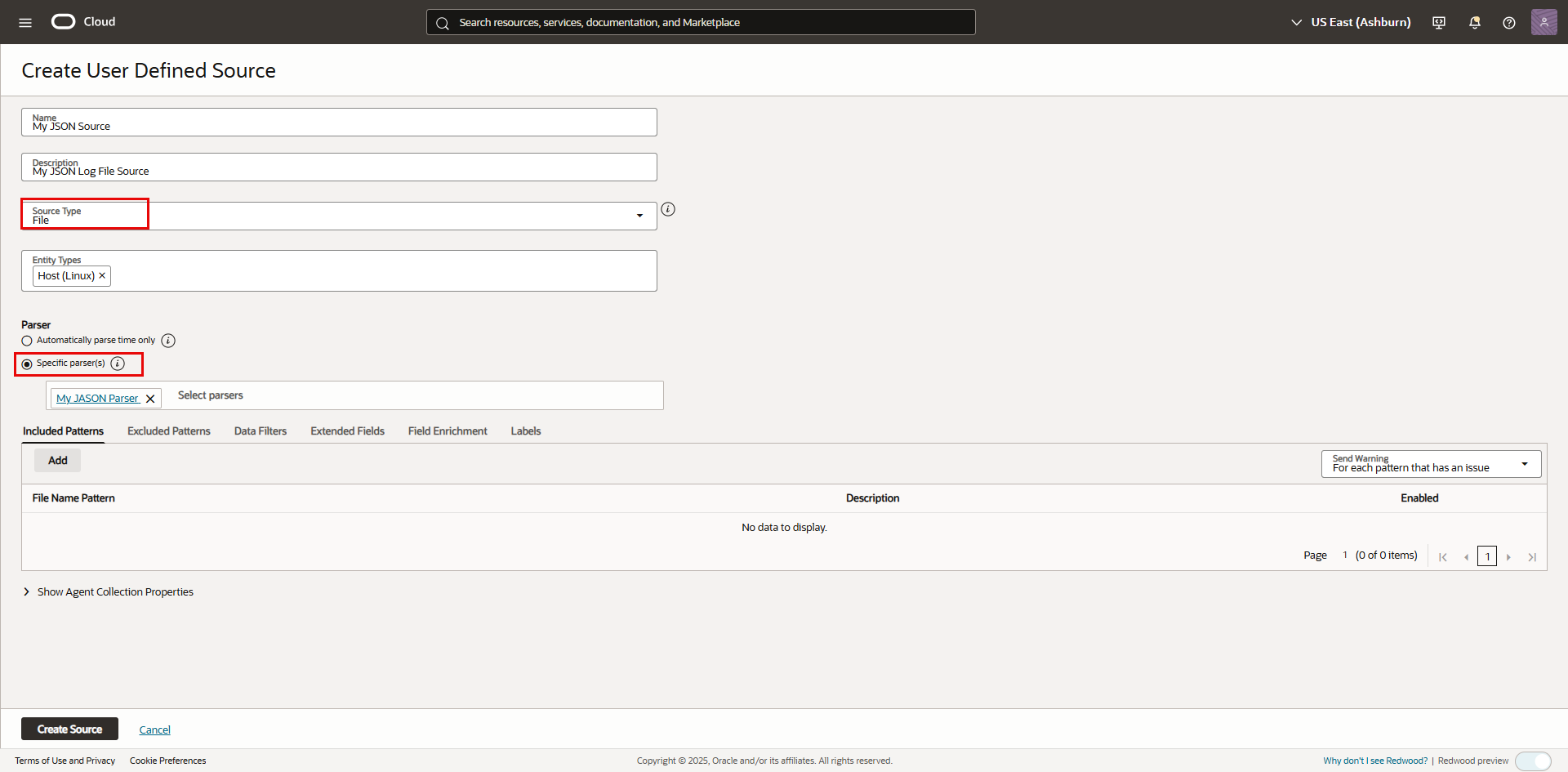The height and width of the screenshot is (772, 1568).
Task: Open the Cloud Shell developer tools icon
Action: tap(1439, 23)
